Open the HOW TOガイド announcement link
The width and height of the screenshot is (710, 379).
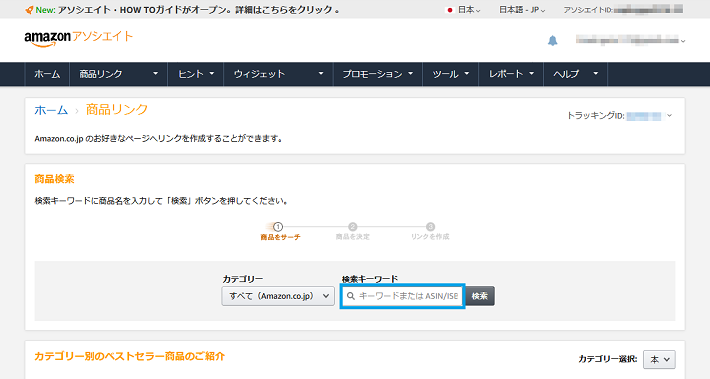198,10
